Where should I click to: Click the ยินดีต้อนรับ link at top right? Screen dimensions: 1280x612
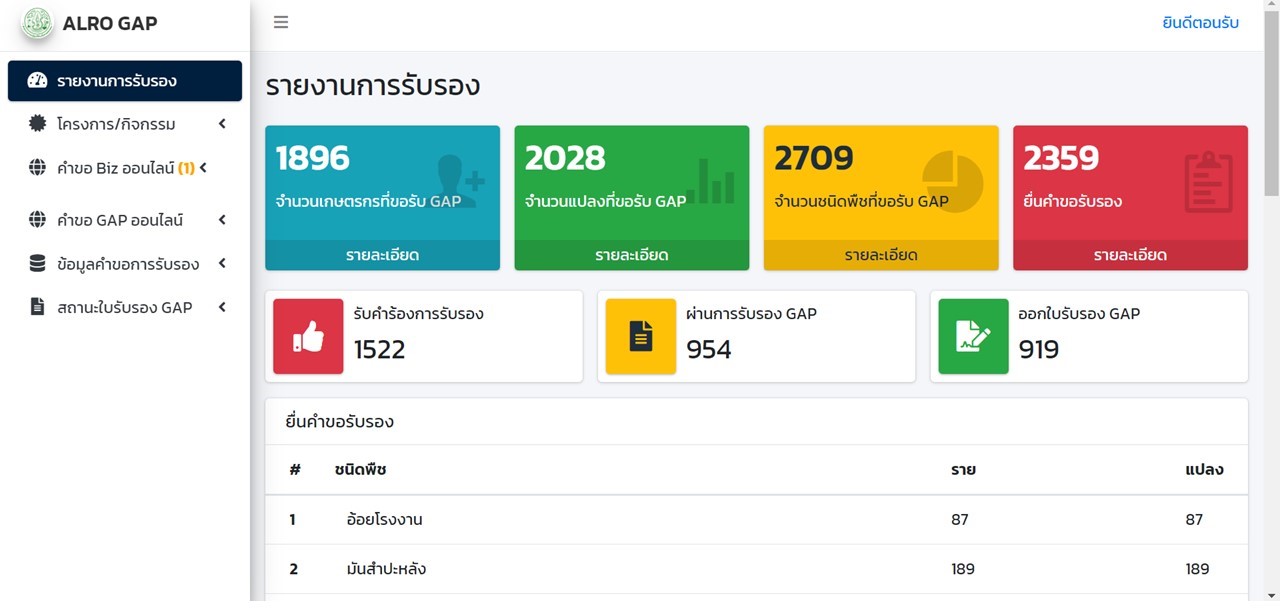tap(1200, 23)
